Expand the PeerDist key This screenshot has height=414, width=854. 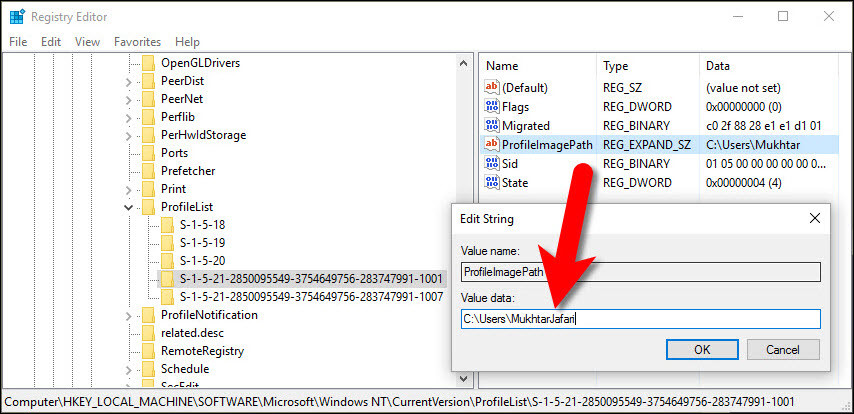click(x=129, y=82)
